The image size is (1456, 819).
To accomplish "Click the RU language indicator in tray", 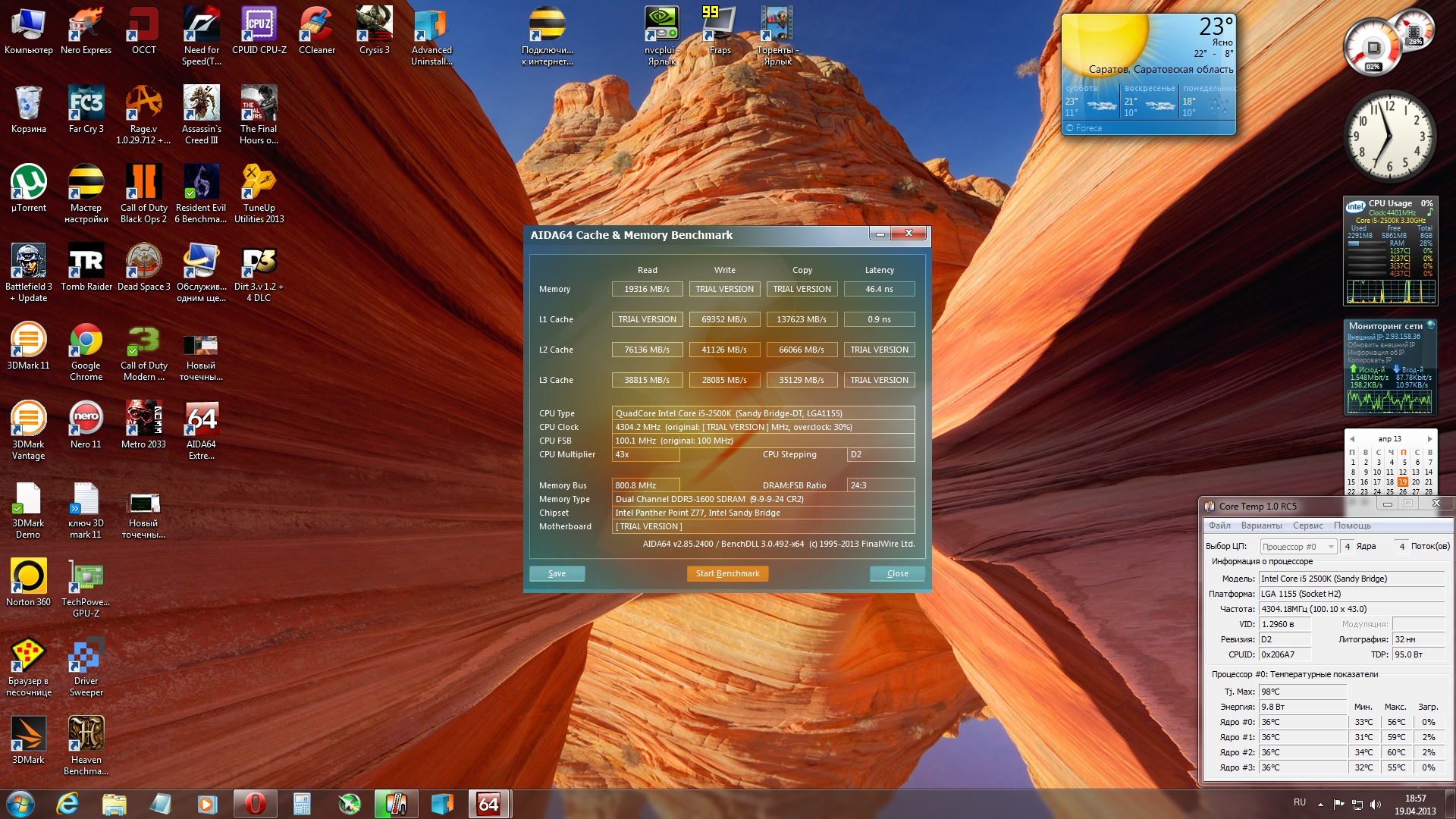I will pyautogui.click(x=1299, y=802).
